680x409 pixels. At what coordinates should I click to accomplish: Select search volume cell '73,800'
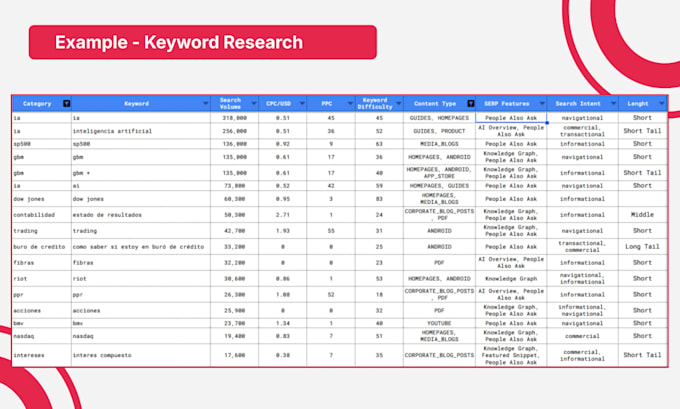[235, 186]
